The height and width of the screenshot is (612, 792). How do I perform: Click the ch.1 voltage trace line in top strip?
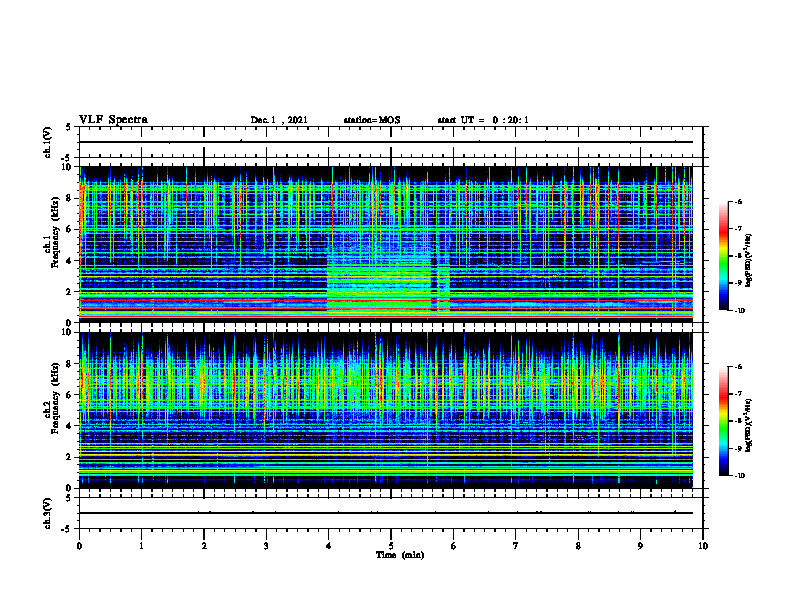386,142
